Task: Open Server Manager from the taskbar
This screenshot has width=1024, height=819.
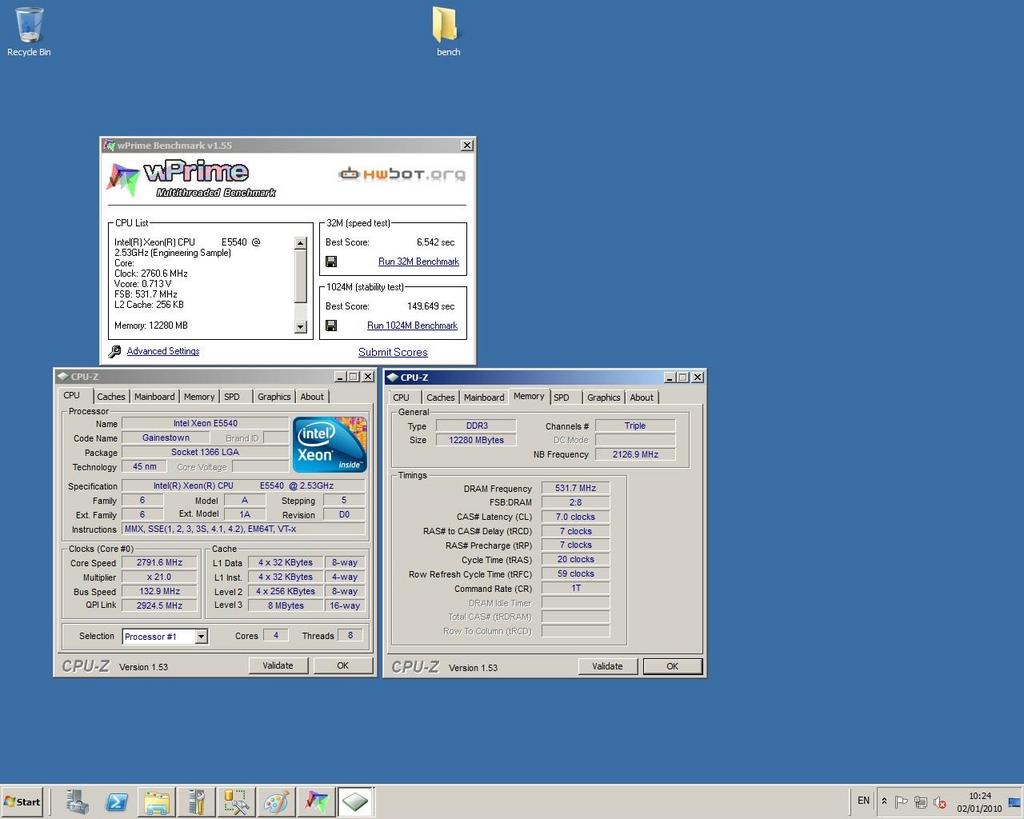Action: 77,801
